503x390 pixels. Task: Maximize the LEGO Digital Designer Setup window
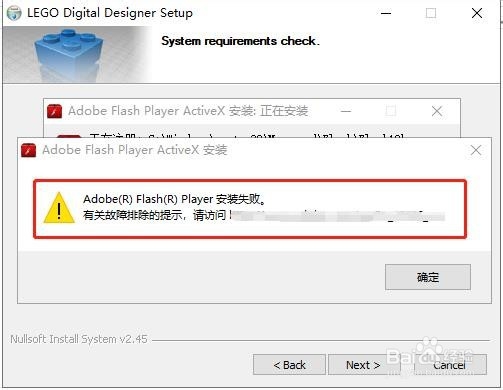pos(431,13)
